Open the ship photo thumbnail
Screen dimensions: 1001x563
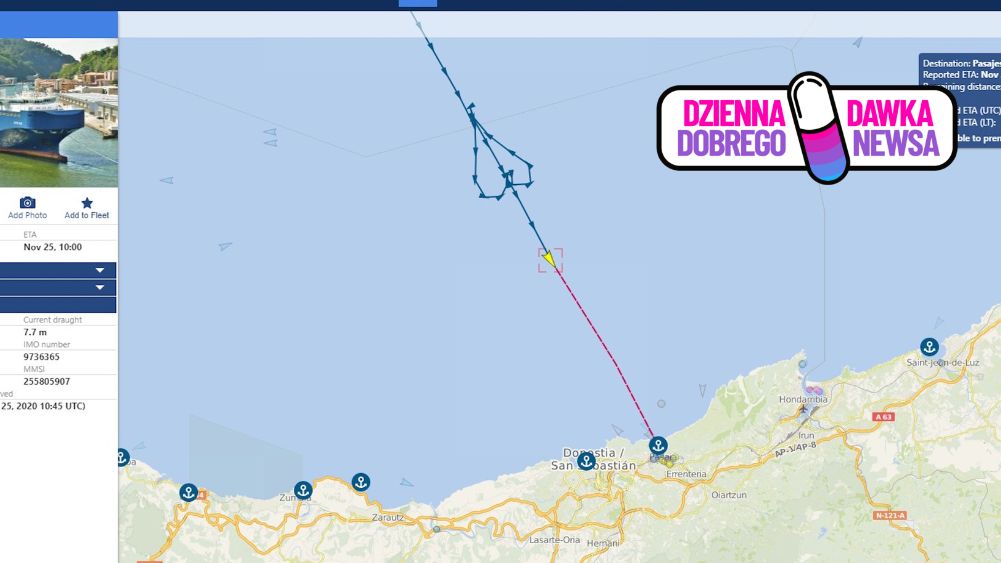[59, 112]
